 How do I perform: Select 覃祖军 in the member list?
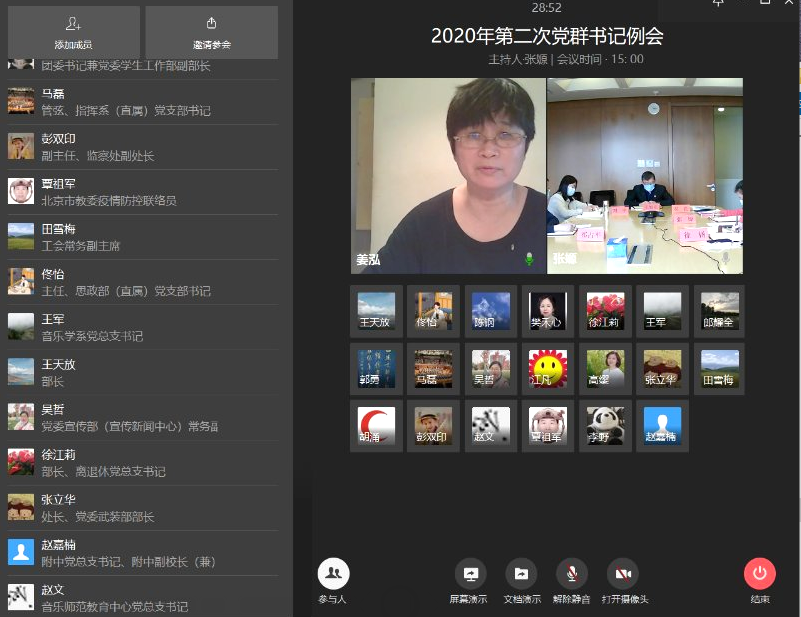(143, 192)
